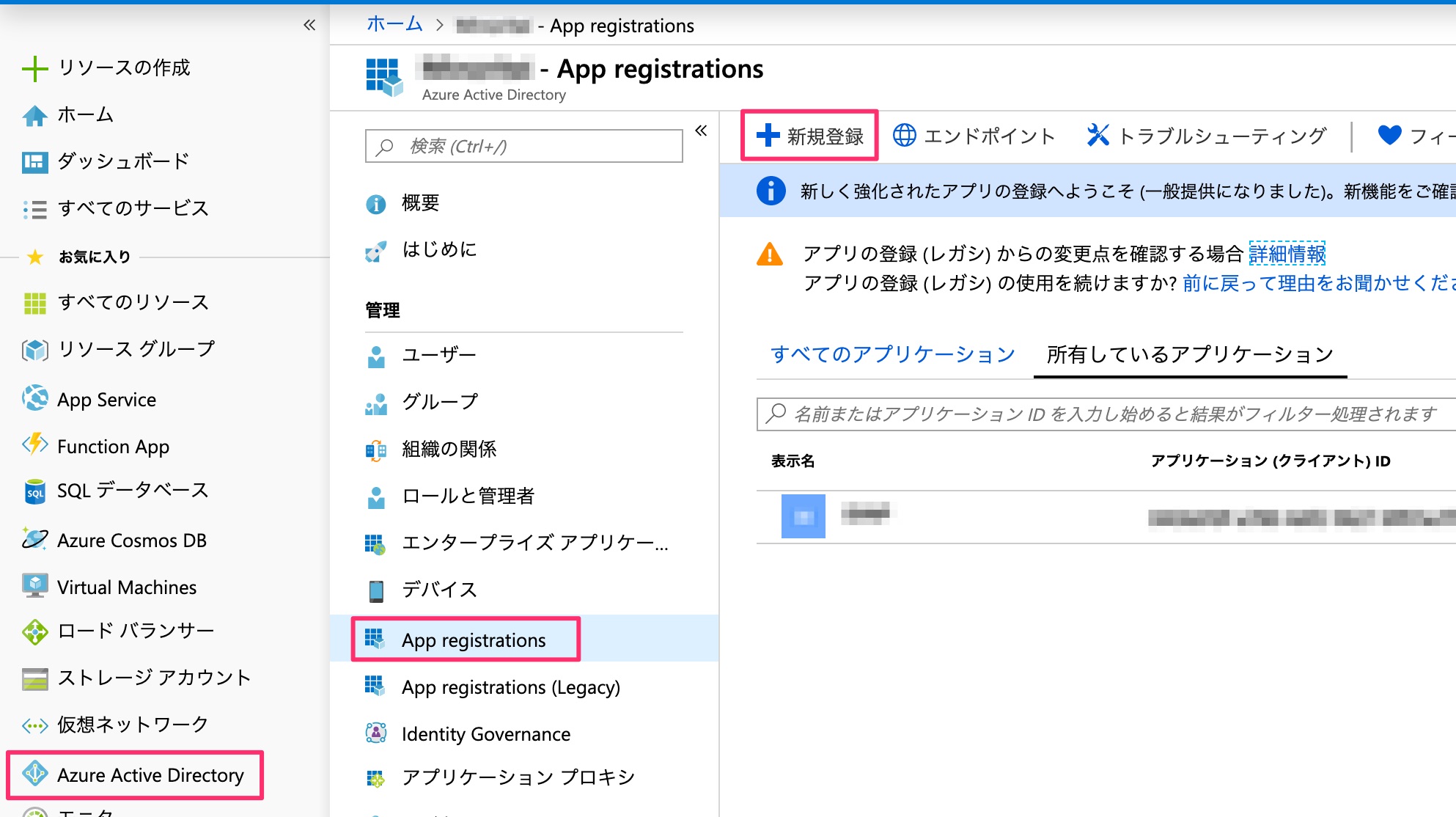Image resolution: width=1456 pixels, height=817 pixels.
Task: Open Virtual Machines from favorites
Action: tap(126, 587)
